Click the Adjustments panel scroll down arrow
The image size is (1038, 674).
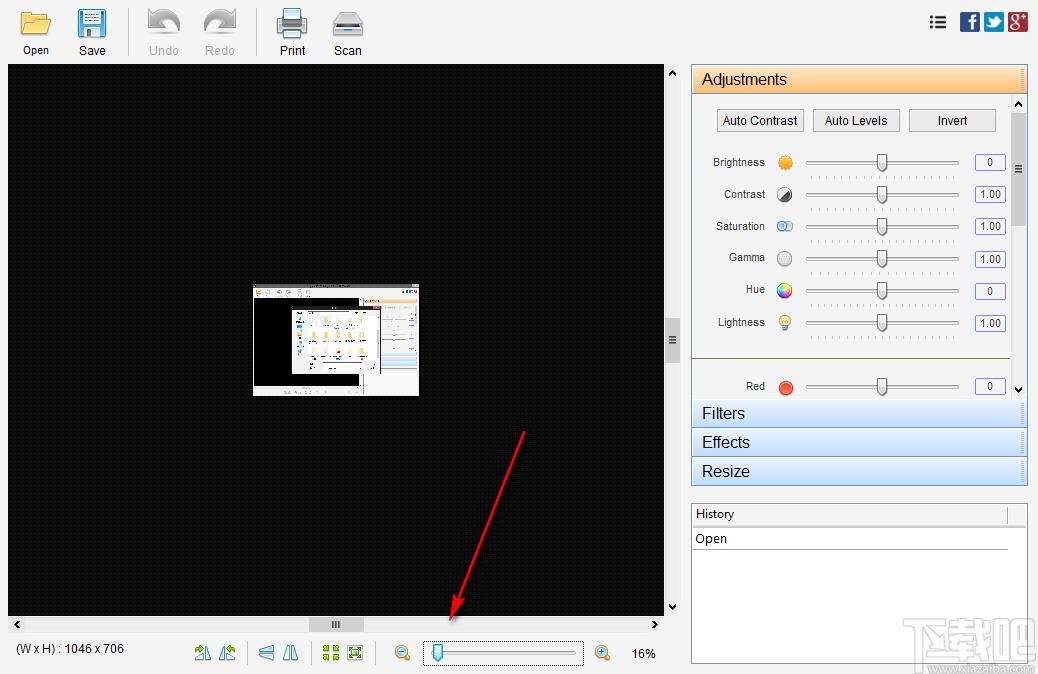(x=1018, y=389)
